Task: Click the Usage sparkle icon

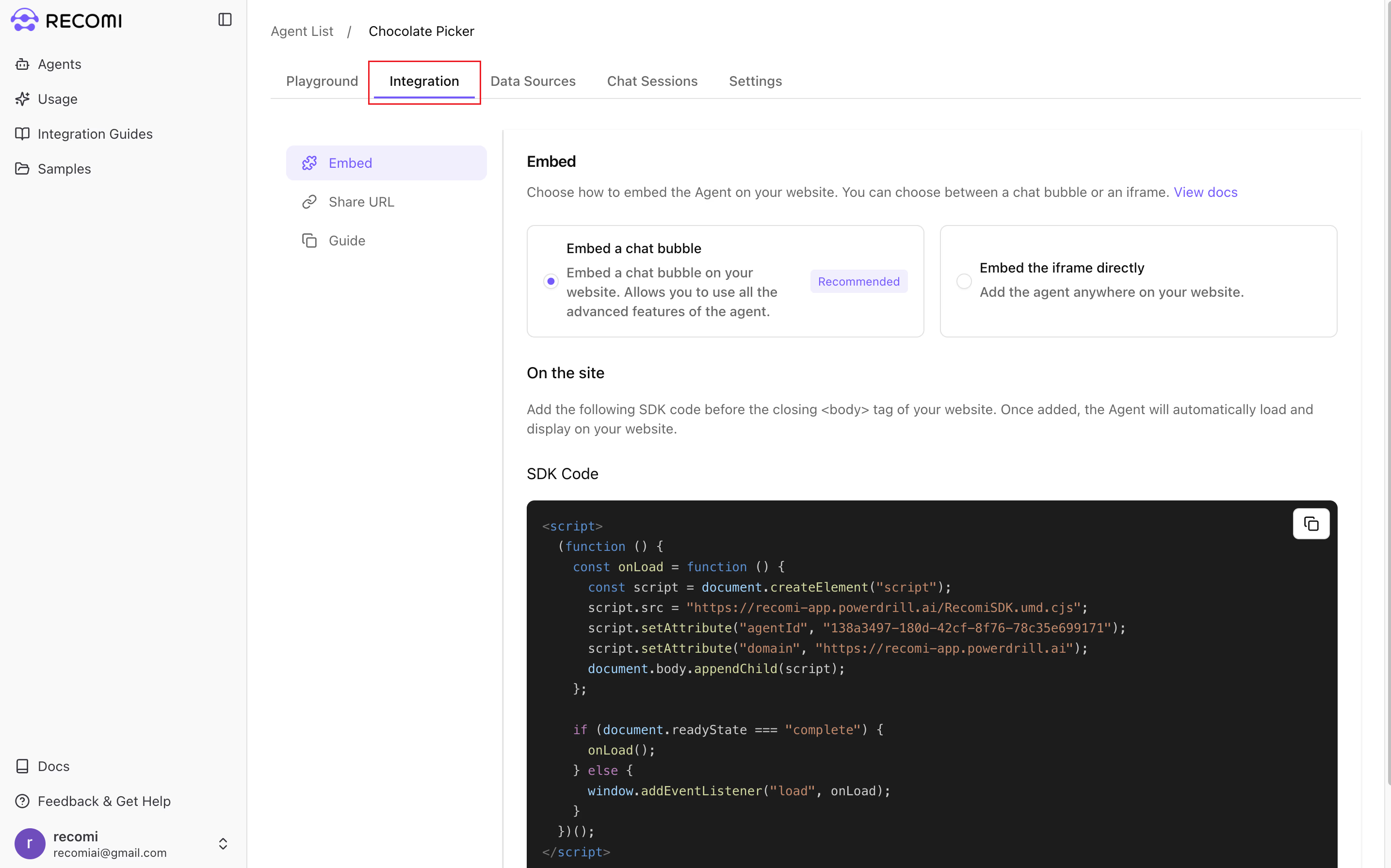Action: tap(22, 99)
